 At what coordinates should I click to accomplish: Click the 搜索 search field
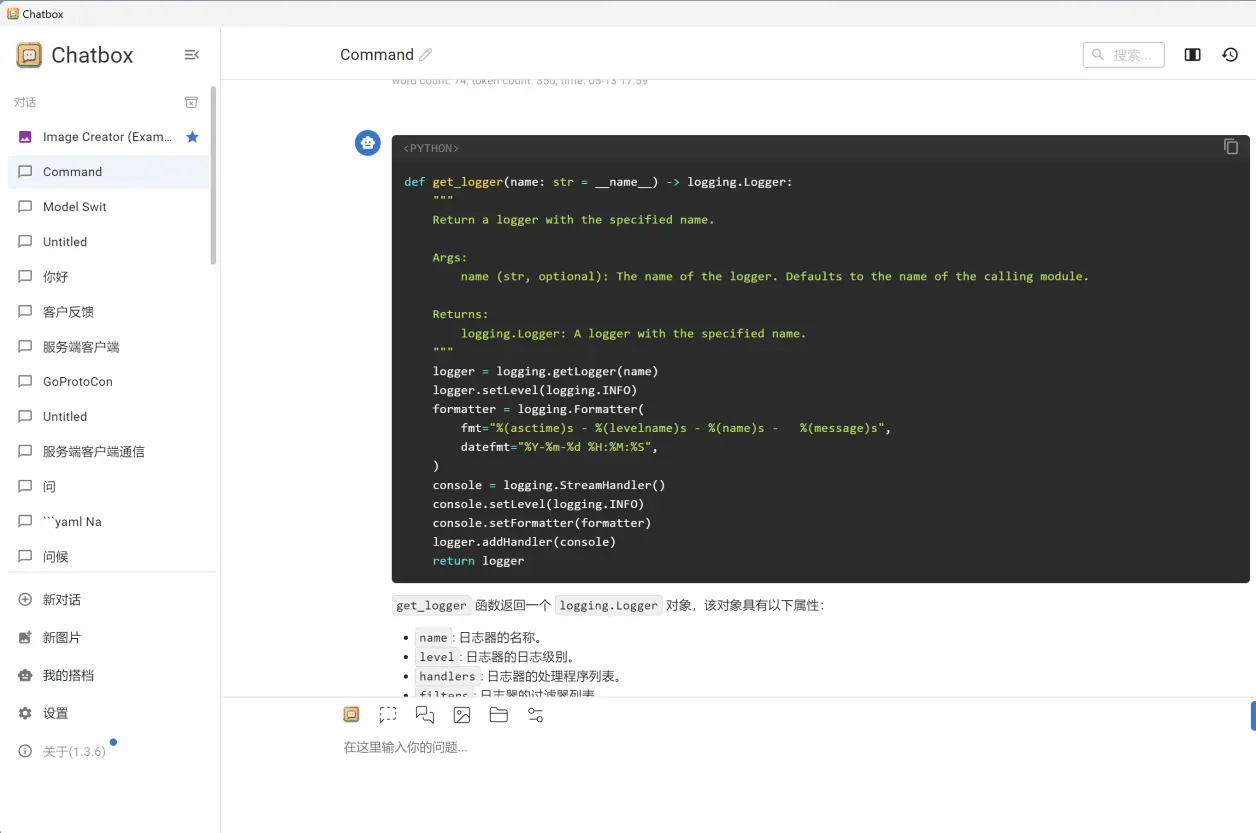click(x=1124, y=55)
